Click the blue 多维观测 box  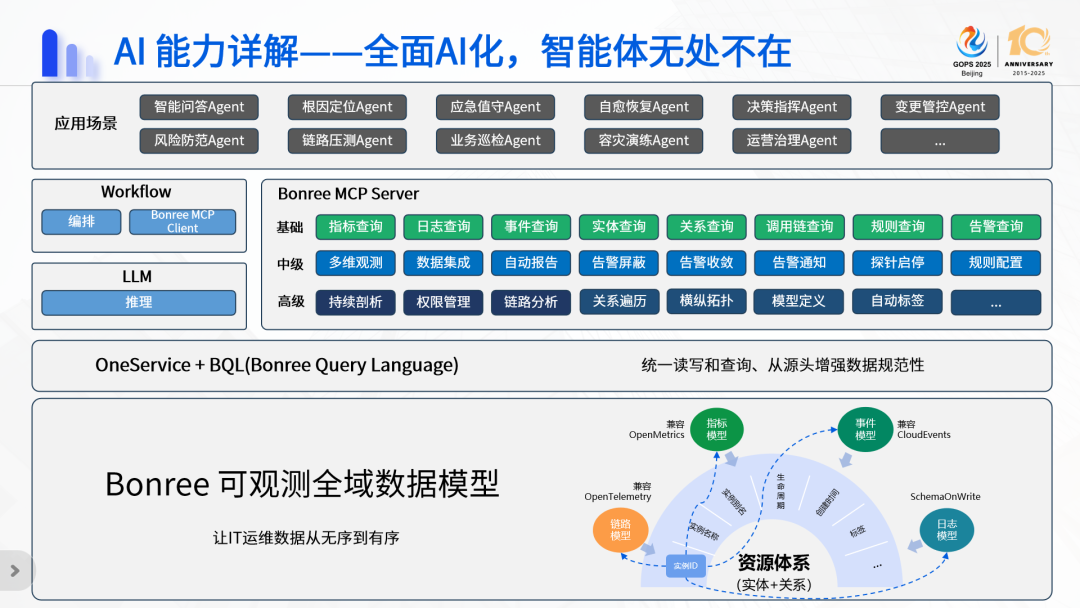pyautogui.click(x=355, y=262)
